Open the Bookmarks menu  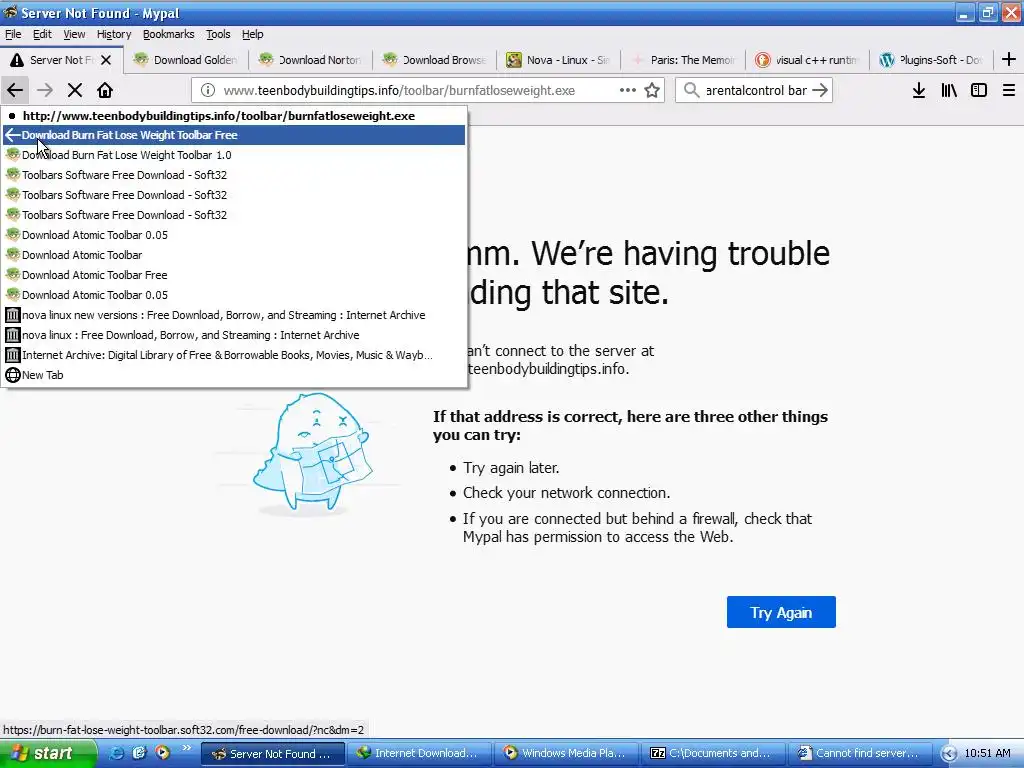(x=168, y=34)
